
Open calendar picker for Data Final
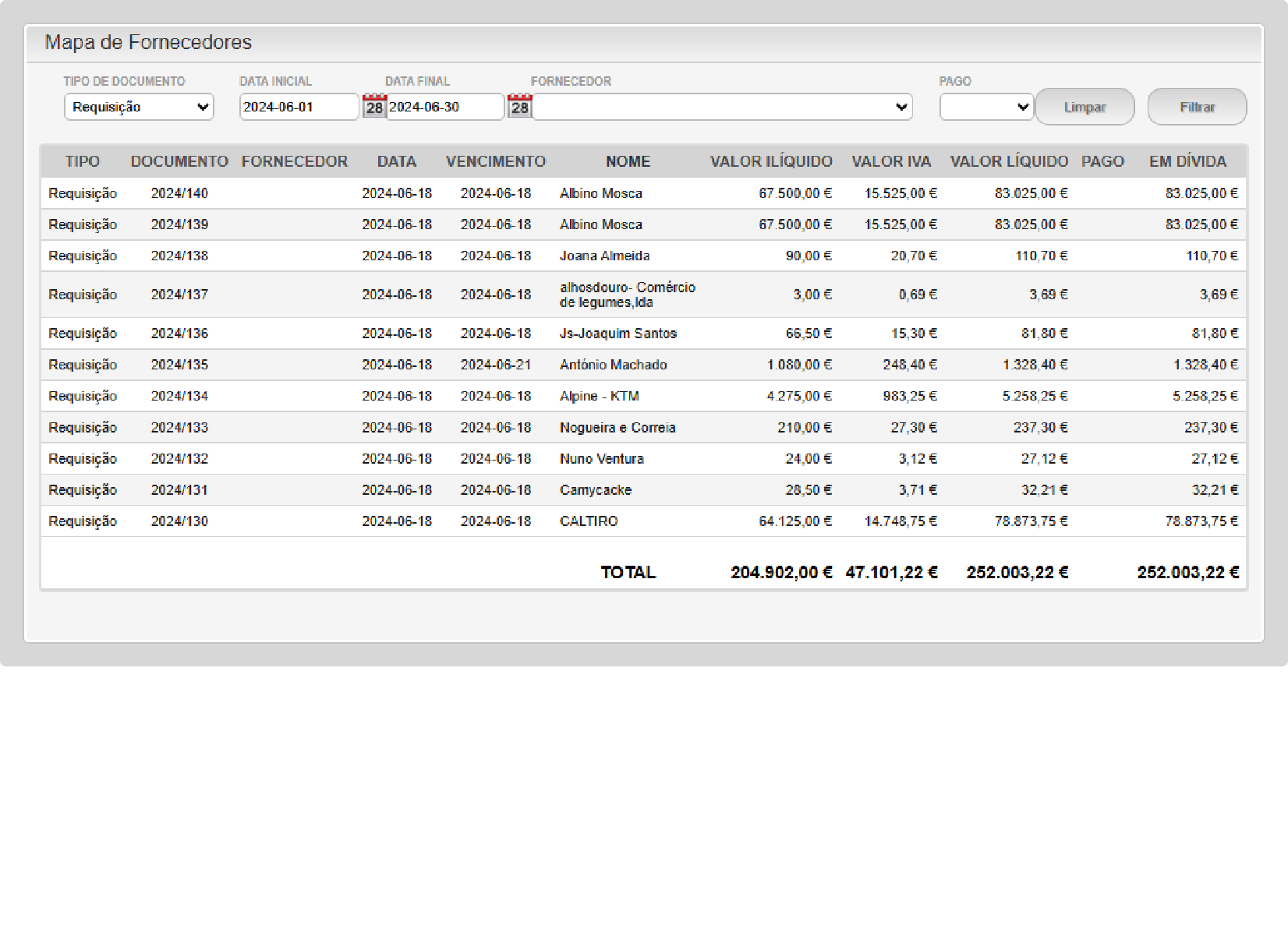[519, 107]
